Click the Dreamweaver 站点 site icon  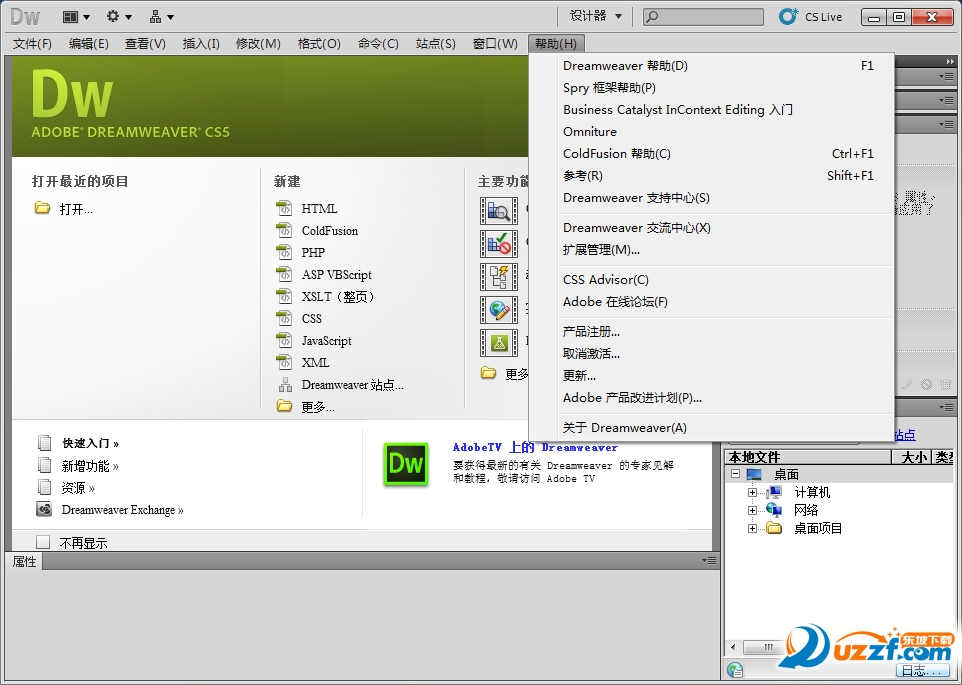pos(285,385)
